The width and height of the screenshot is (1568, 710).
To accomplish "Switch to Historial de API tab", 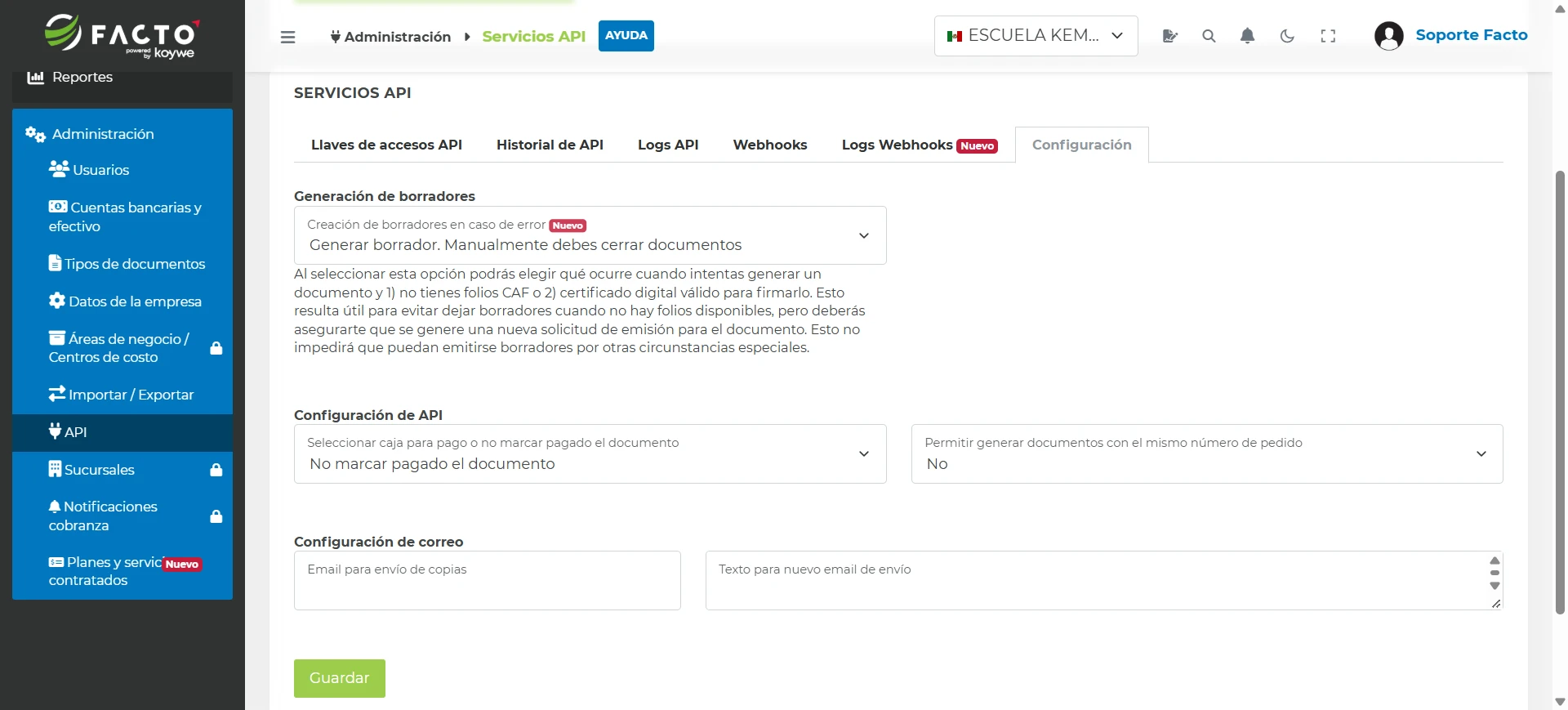I will coord(550,145).
